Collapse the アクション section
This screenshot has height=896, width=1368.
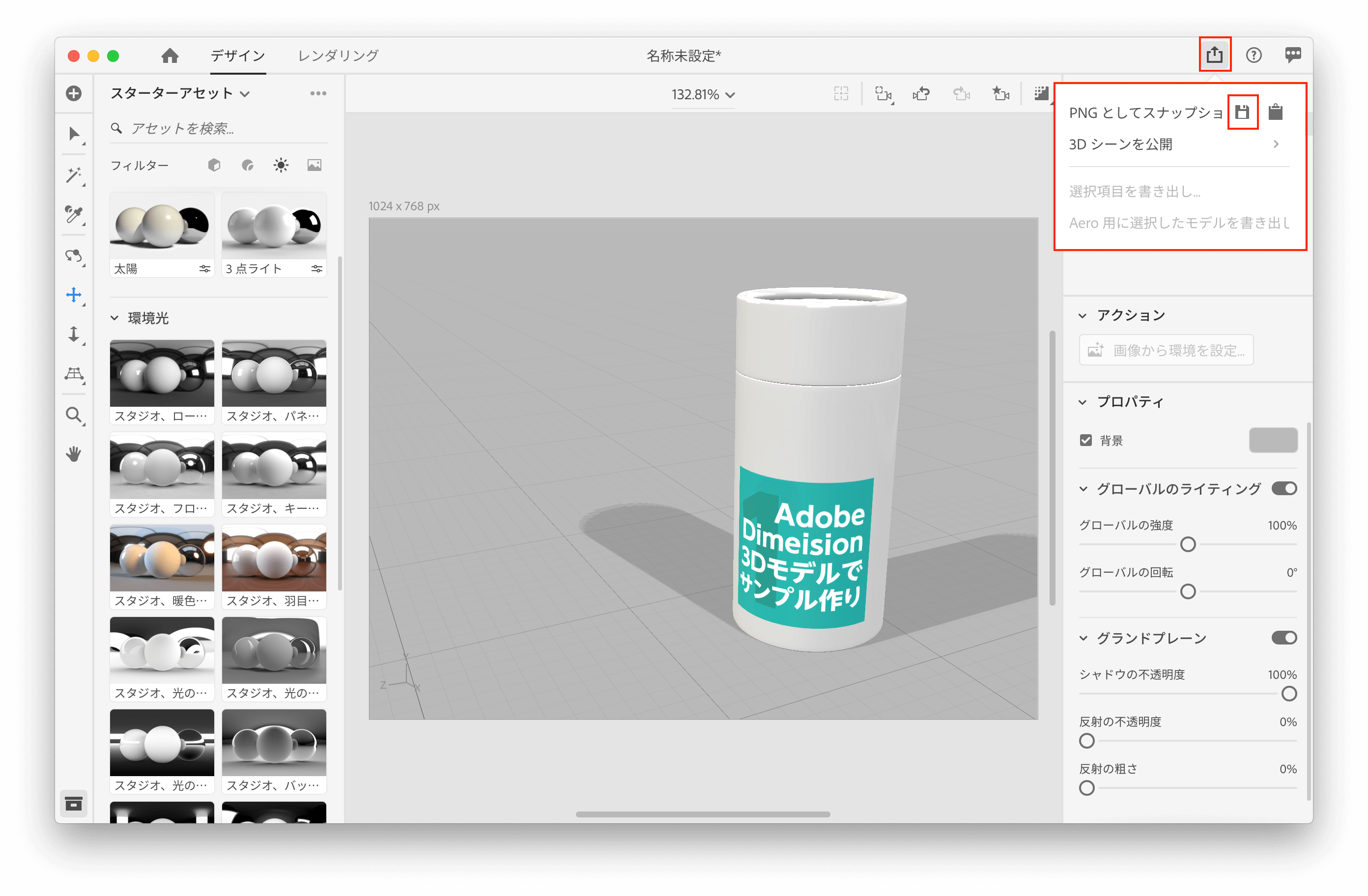(1083, 315)
